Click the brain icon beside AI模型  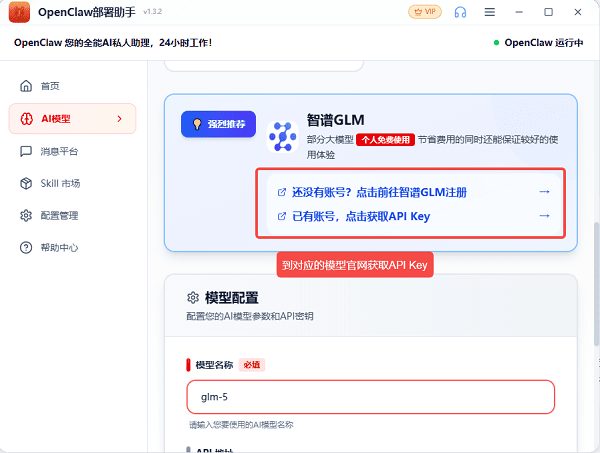pos(26,119)
